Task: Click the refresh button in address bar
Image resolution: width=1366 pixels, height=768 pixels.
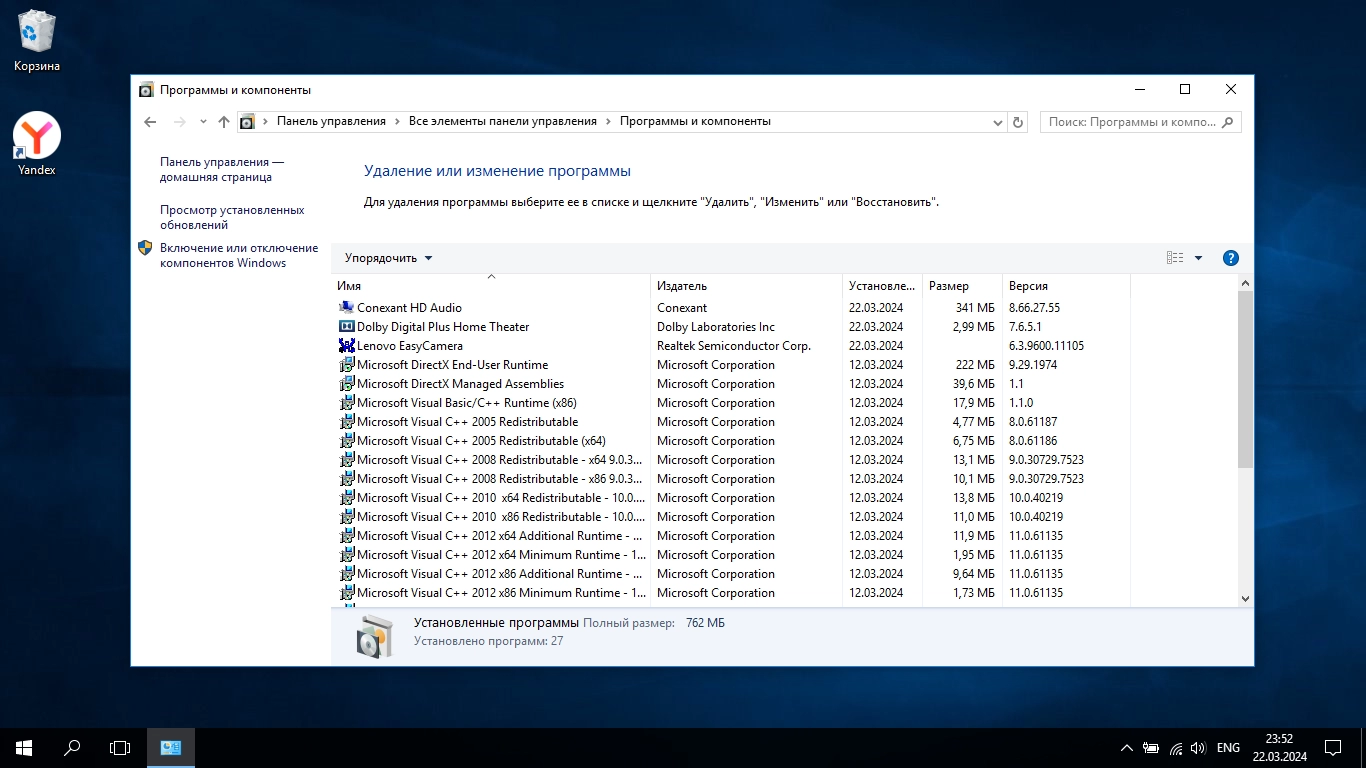Action: 1018,122
